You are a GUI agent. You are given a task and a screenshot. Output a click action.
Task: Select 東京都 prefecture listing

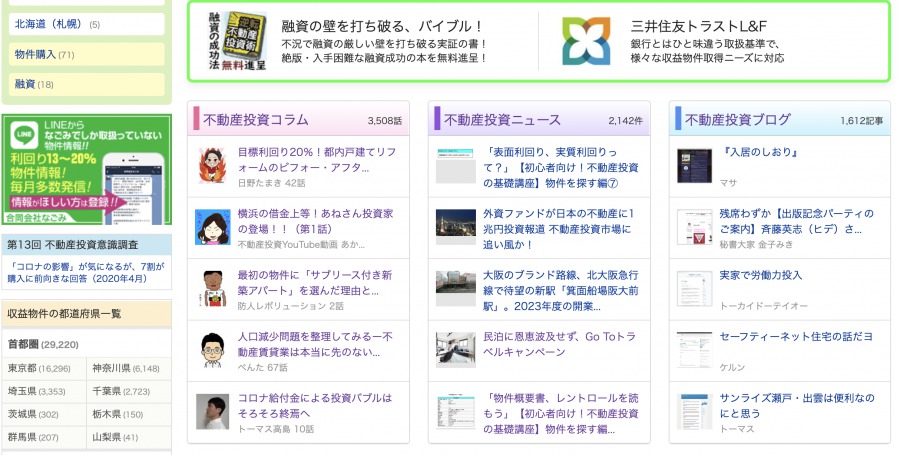coord(22,368)
